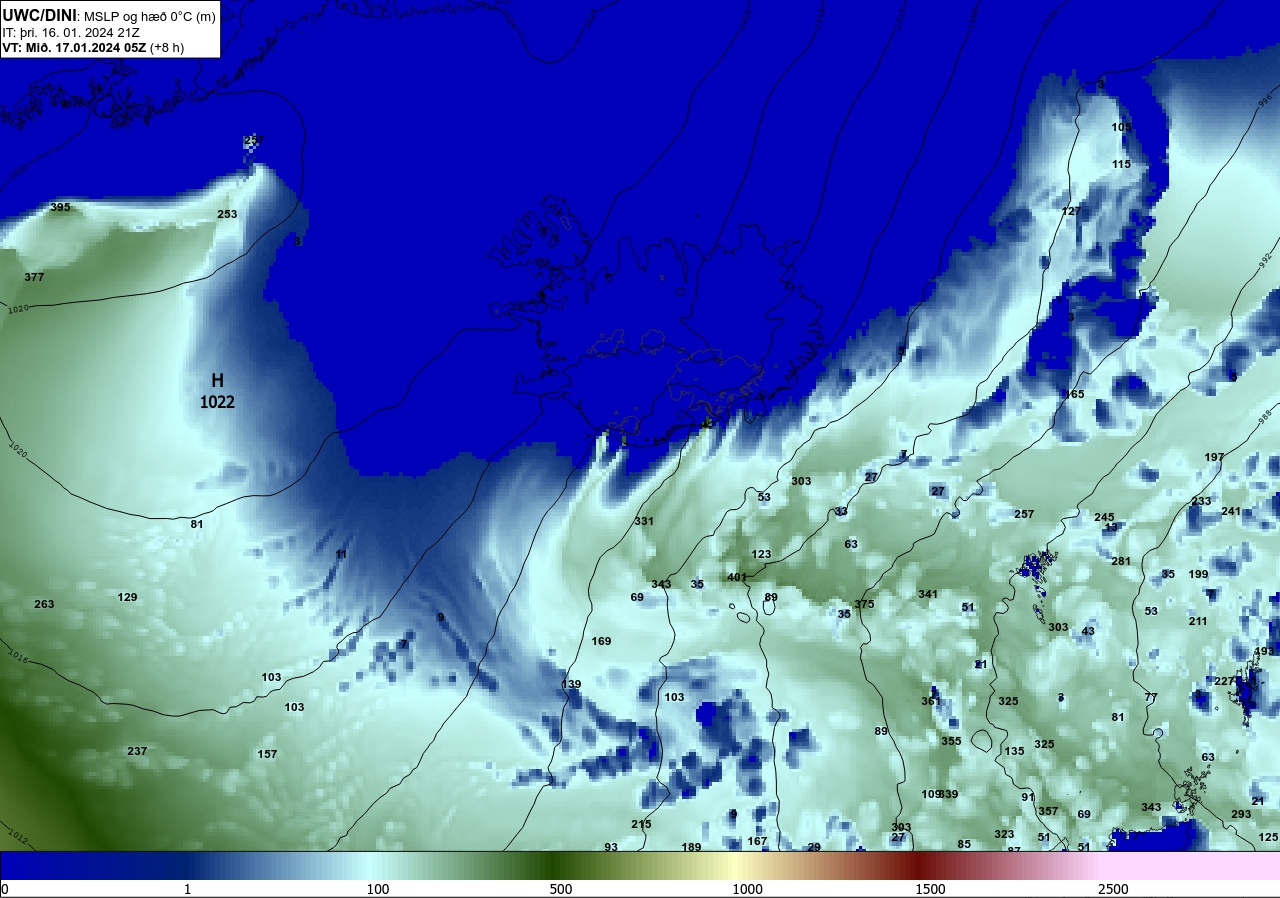The height and width of the screenshot is (898, 1280).
Task: Click the 293 height value
Action: pyautogui.click(x=1241, y=814)
